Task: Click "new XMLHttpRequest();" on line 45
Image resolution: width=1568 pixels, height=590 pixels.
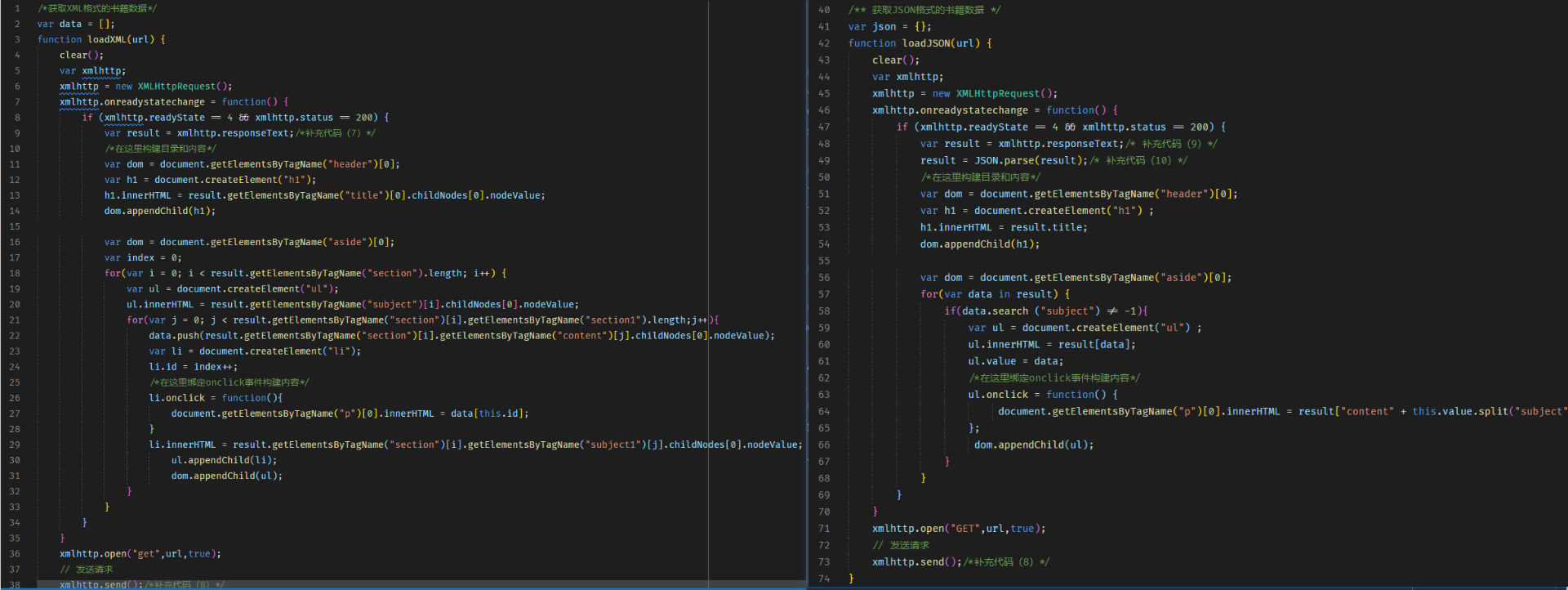Action: click(996, 93)
